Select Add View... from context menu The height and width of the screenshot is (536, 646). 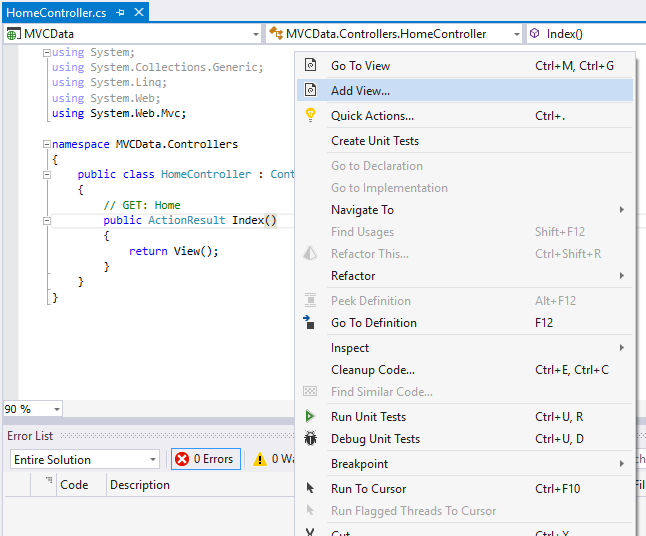pos(360,91)
